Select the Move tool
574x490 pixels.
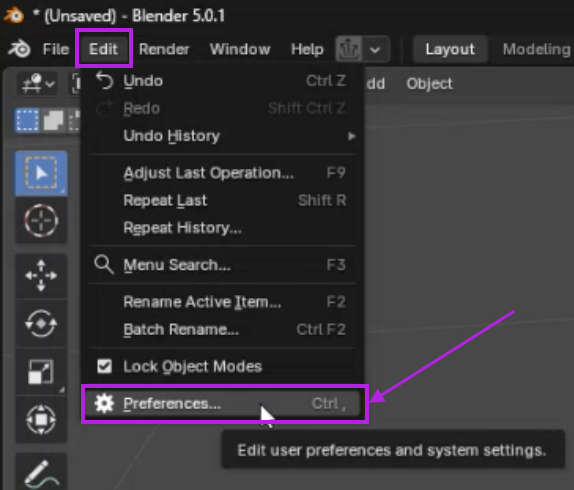coord(41,276)
